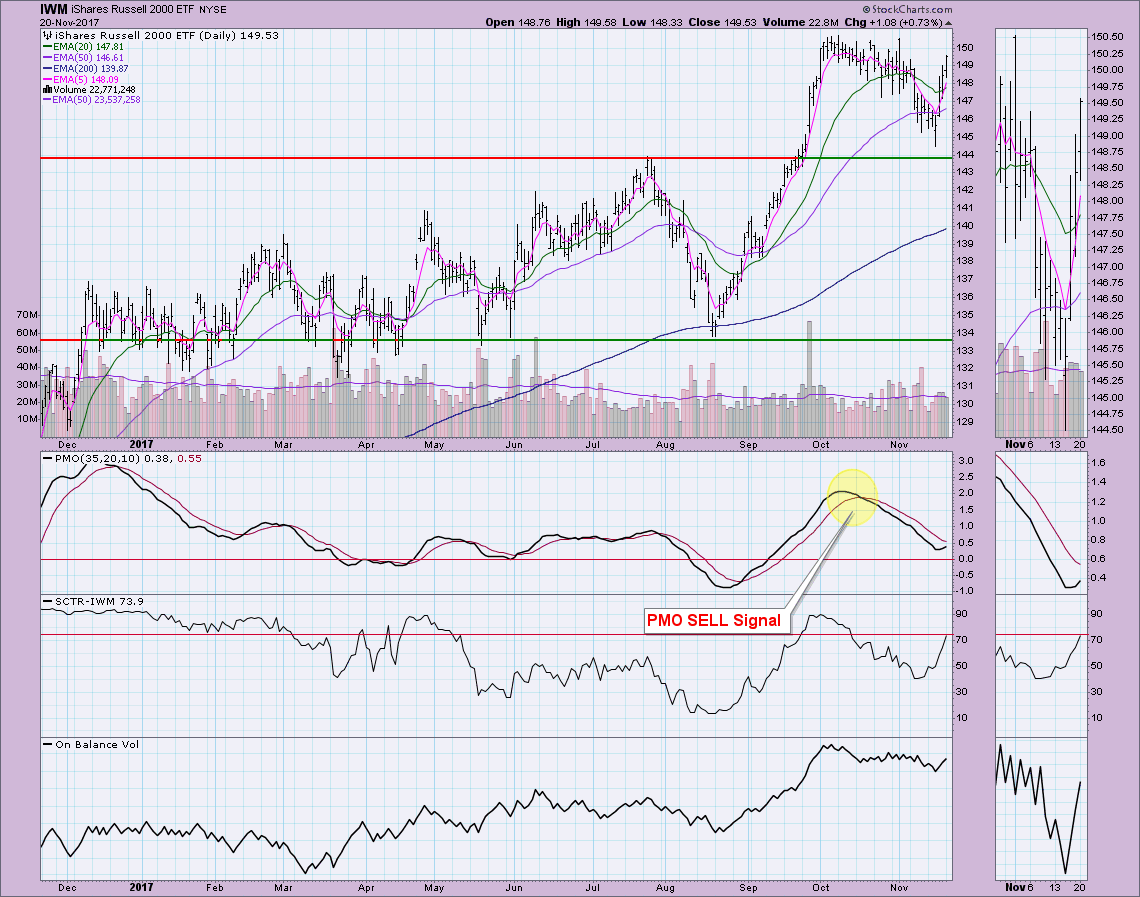The height and width of the screenshot is (897, 1140).
Task: Click the date 20-Nov-2017
Action: (69, 23)
